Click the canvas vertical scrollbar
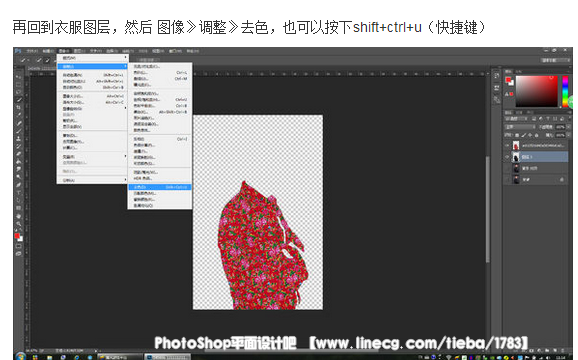This screenshot has height=360, width=578. pos(488,209)
